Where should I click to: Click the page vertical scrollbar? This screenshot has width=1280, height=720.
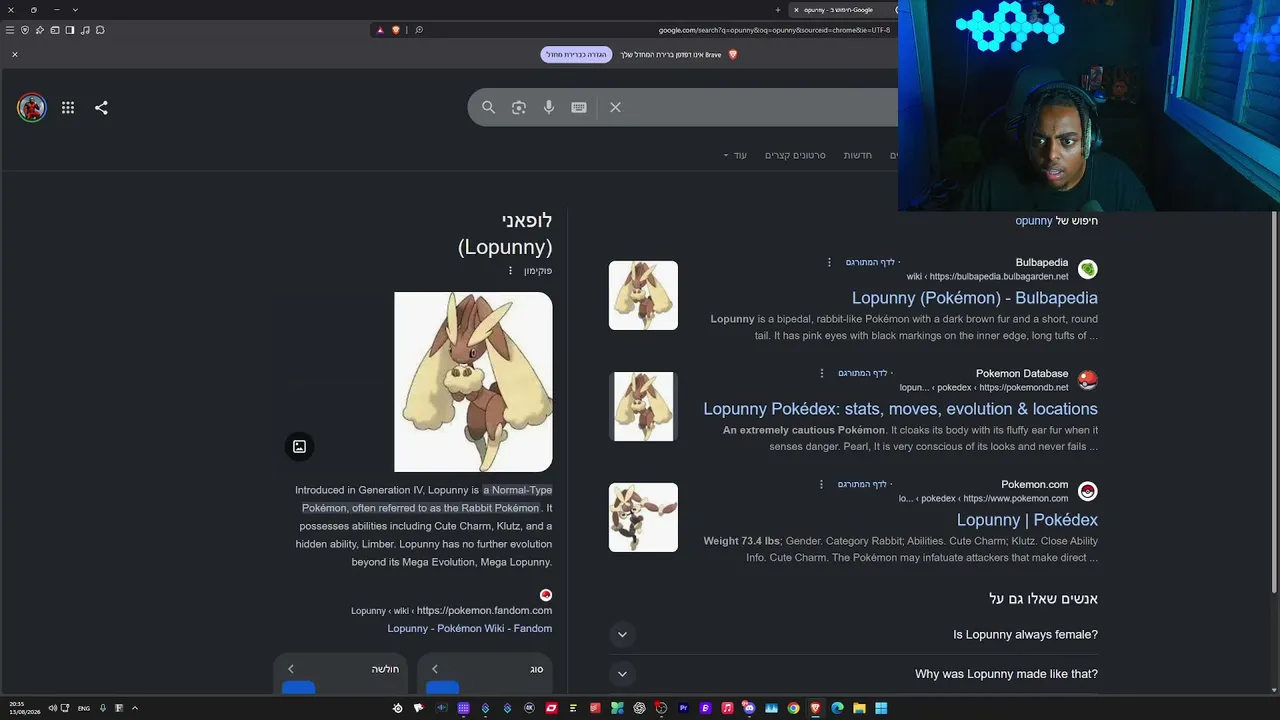[1274, 400]
